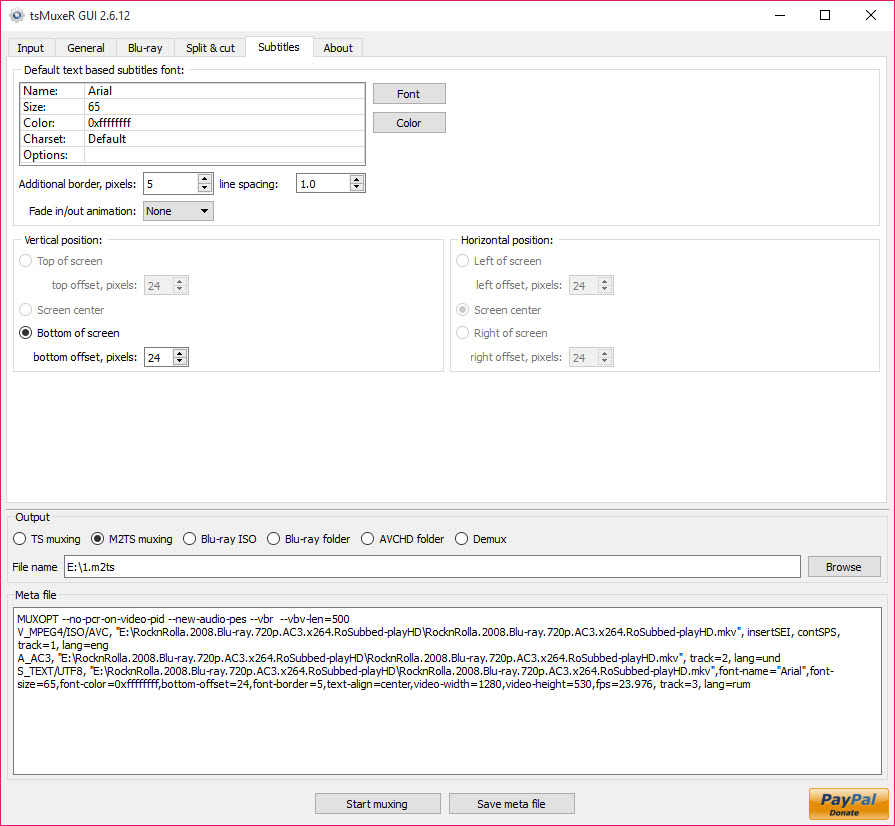Decrease additional border pixels value
This screenshot has width=895, height=826.
click(204, 188)
